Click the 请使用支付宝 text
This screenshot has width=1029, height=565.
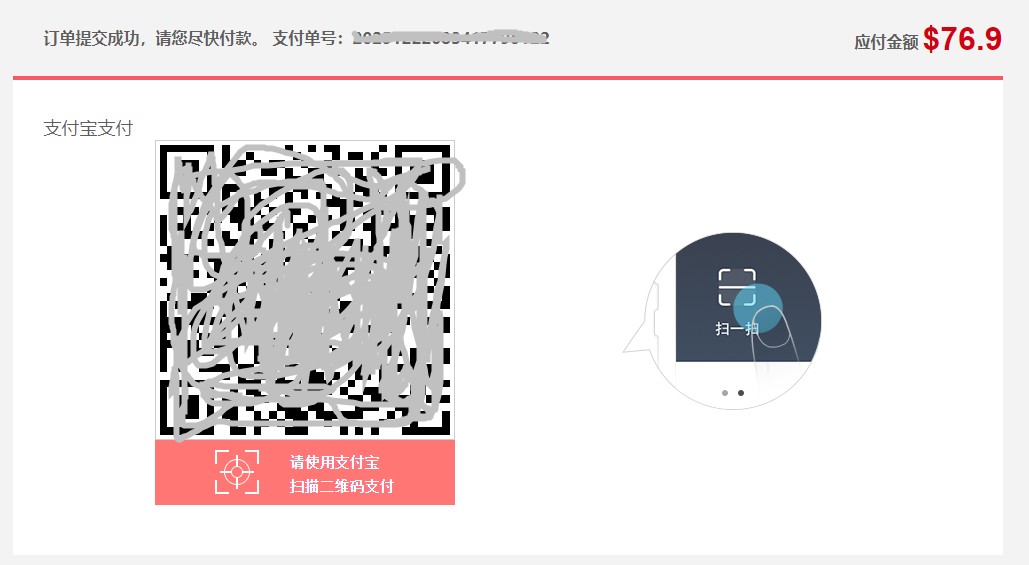335,462
